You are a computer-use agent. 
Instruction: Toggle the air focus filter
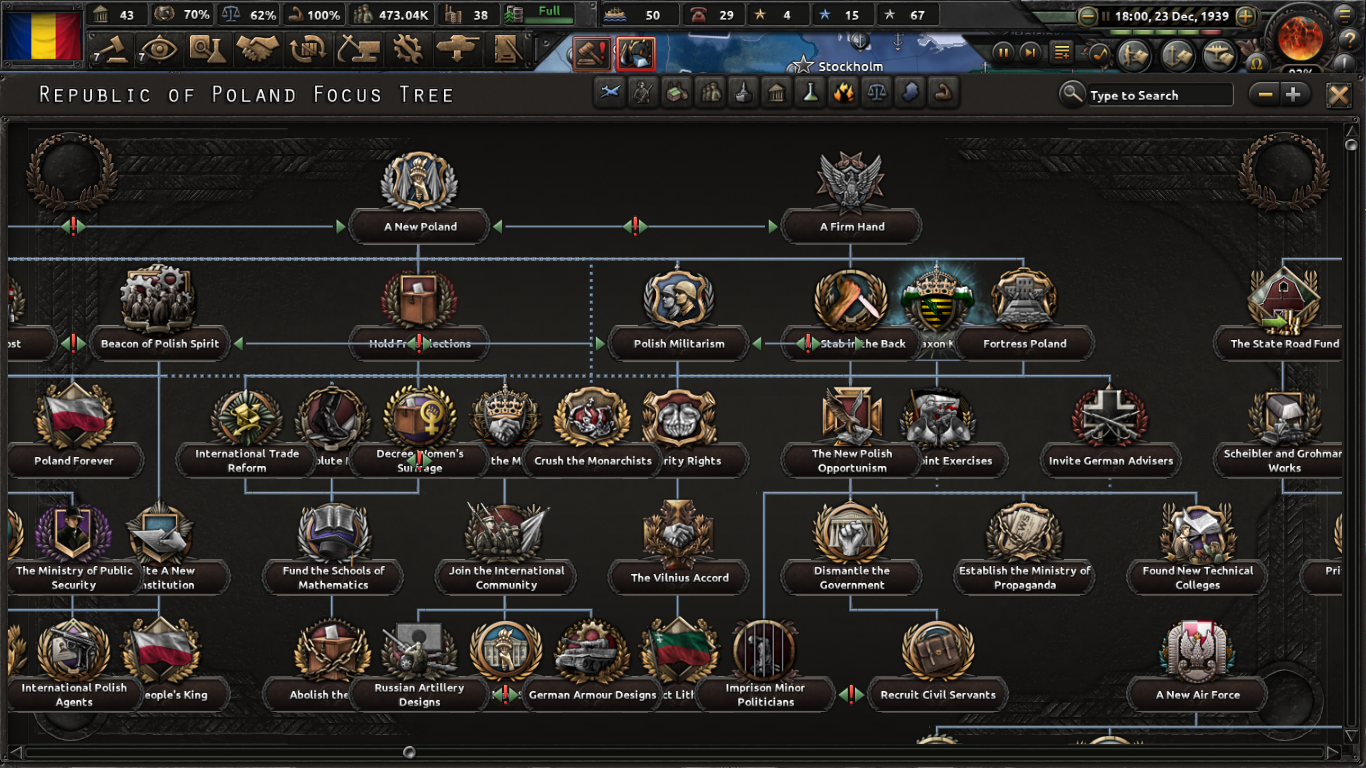point(610,93)
